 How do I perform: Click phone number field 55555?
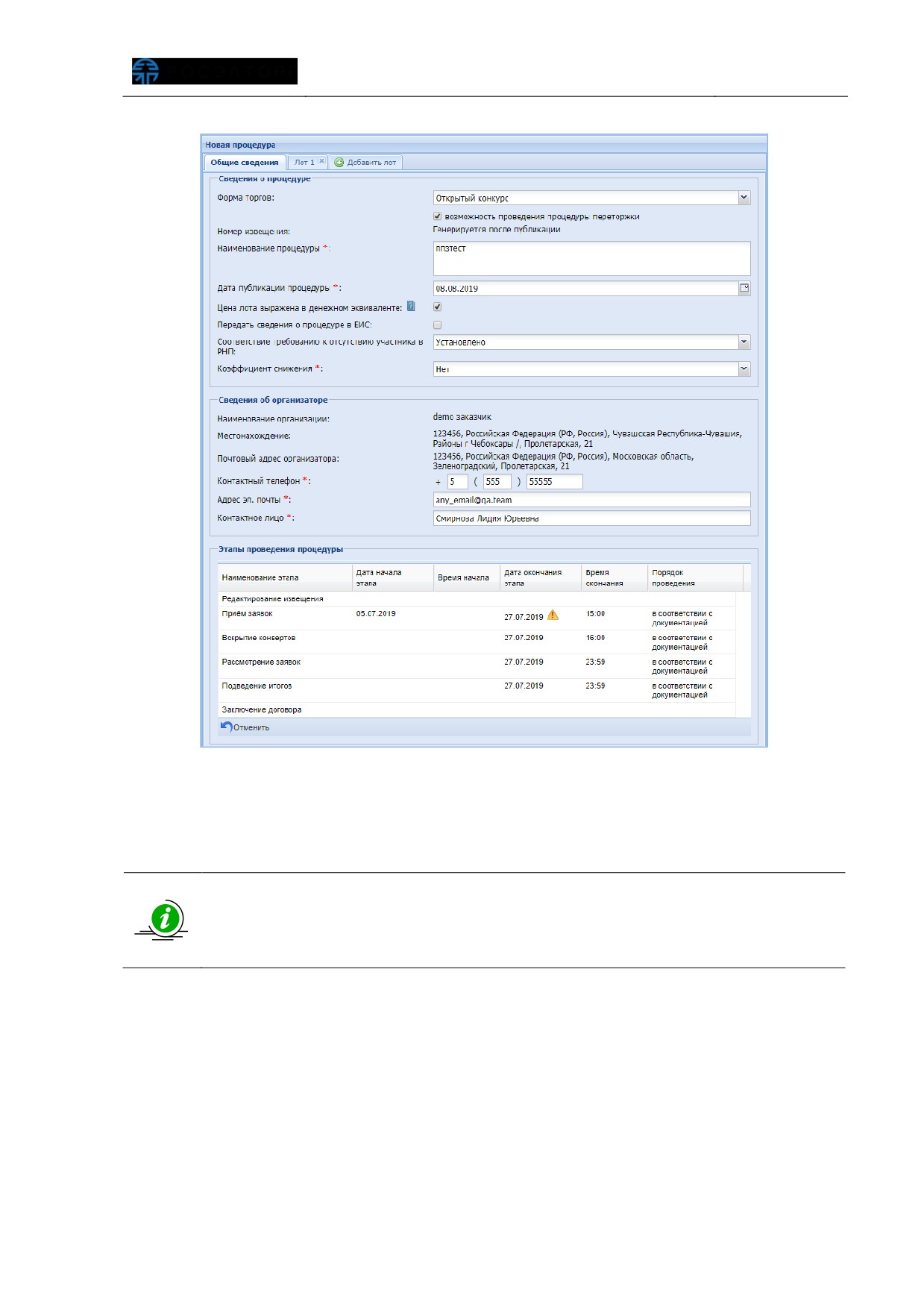click(554, 482)
